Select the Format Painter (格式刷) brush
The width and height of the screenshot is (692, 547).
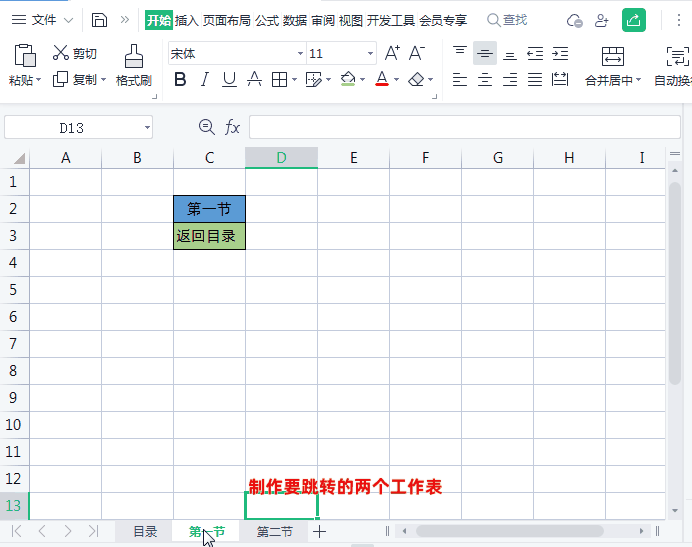coord(134,56)
